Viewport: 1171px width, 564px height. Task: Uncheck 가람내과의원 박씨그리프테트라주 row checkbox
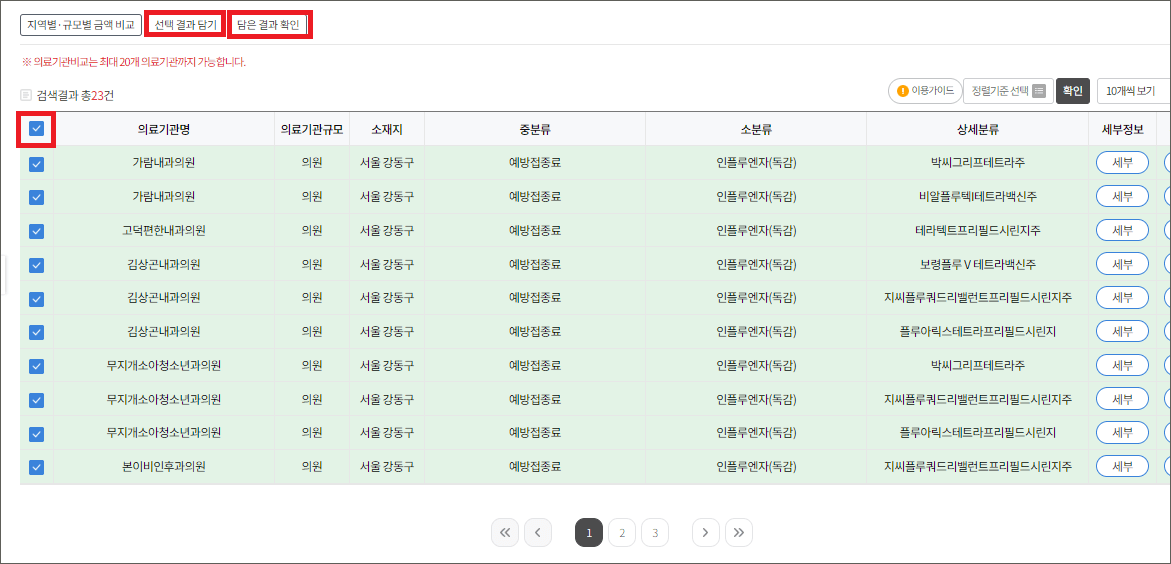37,164
